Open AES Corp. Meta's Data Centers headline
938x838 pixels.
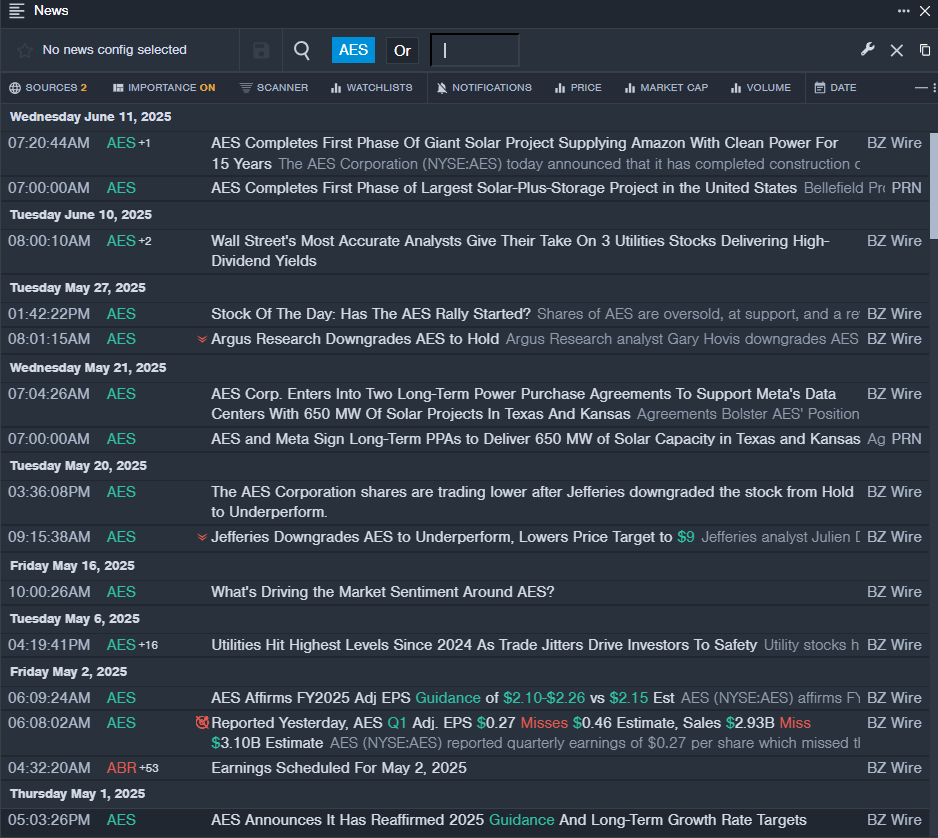coord(523,404)
